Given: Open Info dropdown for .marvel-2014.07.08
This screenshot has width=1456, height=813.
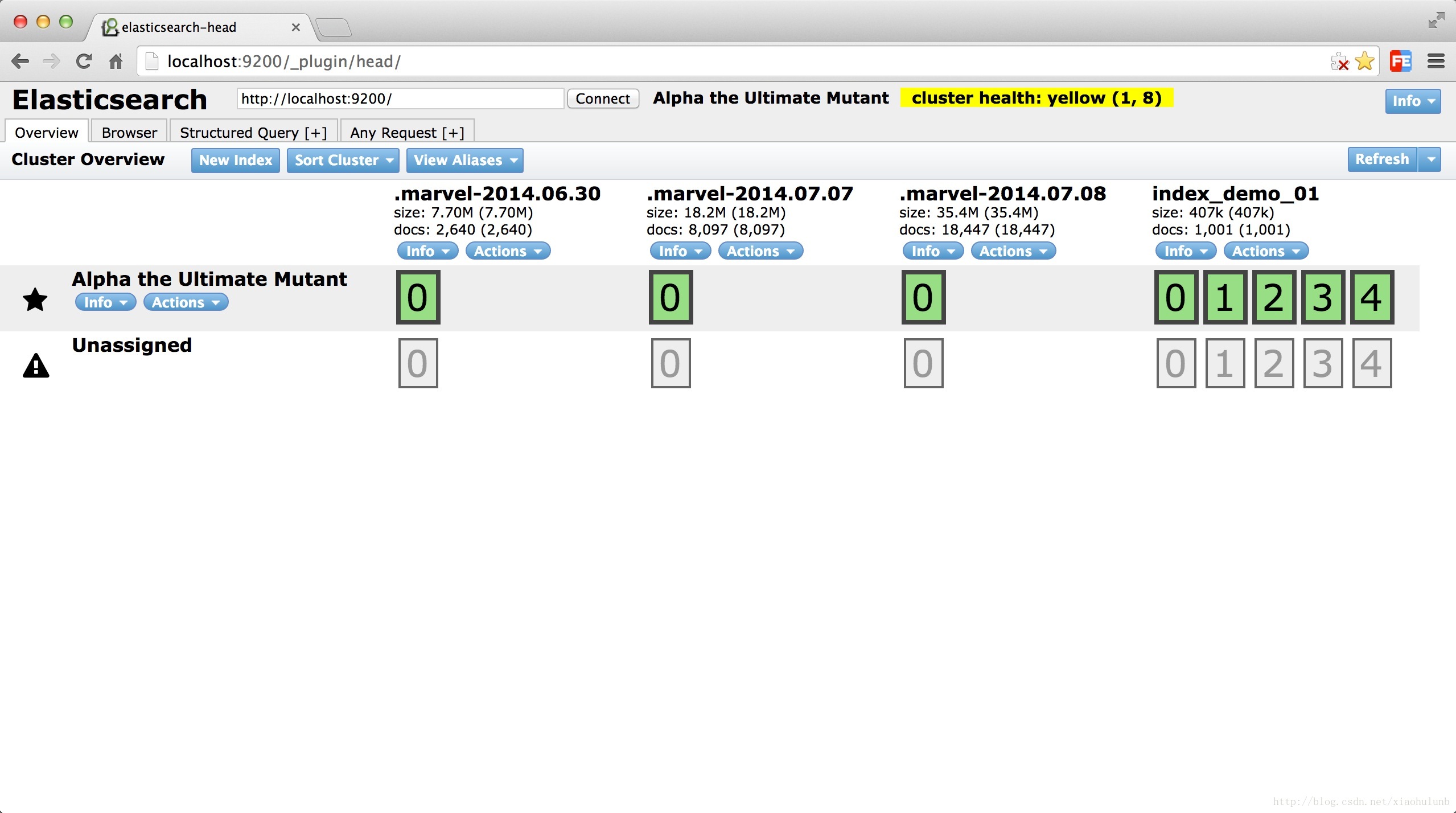Looking at the screenshot, I should 933,251.
